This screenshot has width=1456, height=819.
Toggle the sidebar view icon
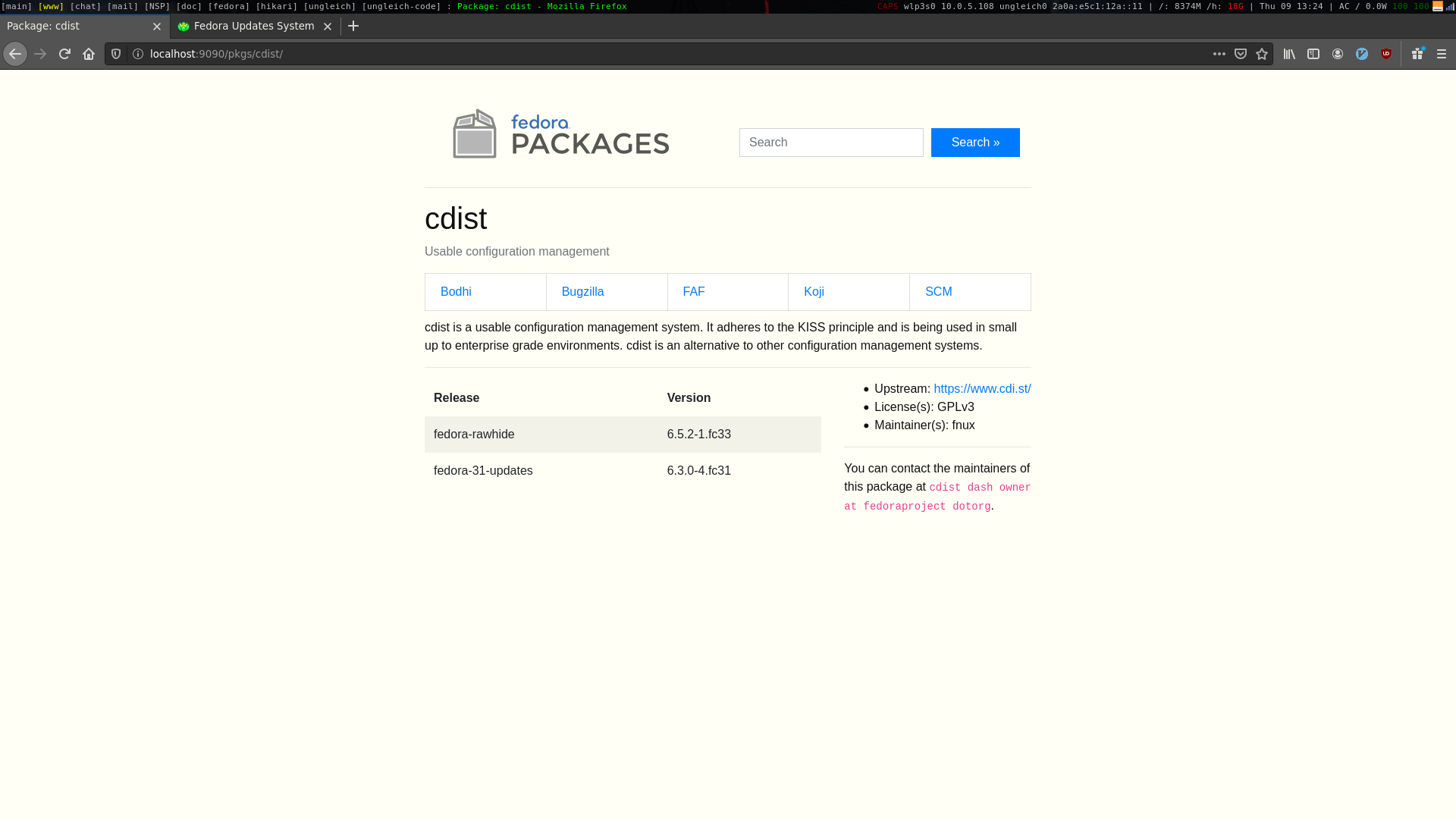(x=1313, y=54)
